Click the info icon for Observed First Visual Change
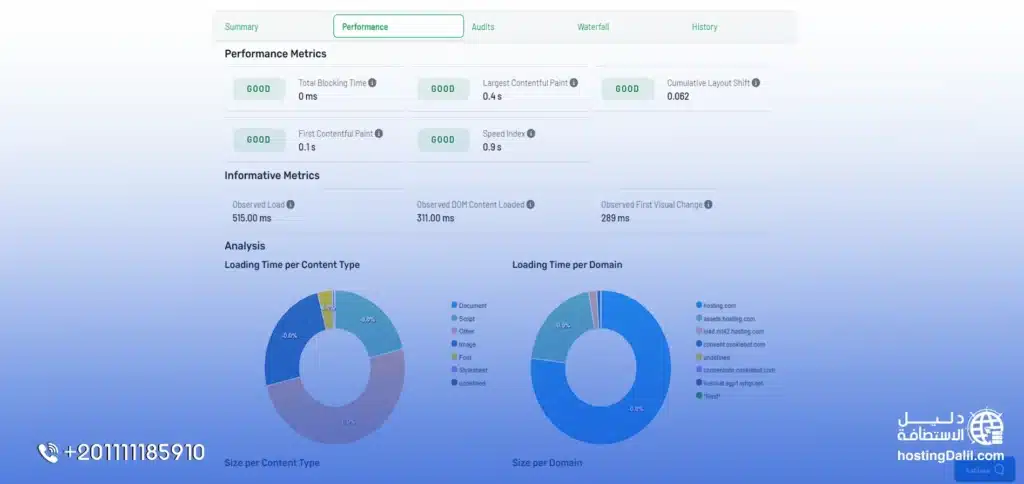The width and height of the screenshot is (1024, 484). (x=708, y=204)
